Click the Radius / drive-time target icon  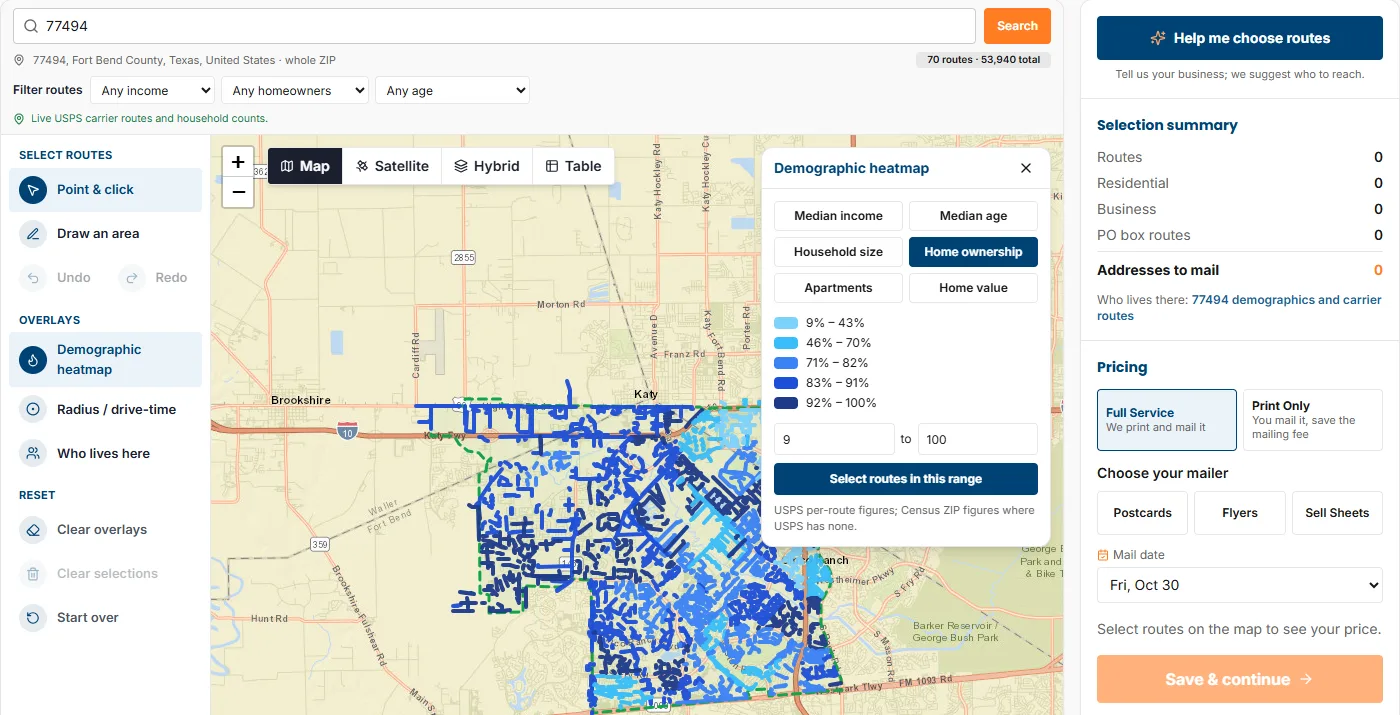[x=33, y=410]
